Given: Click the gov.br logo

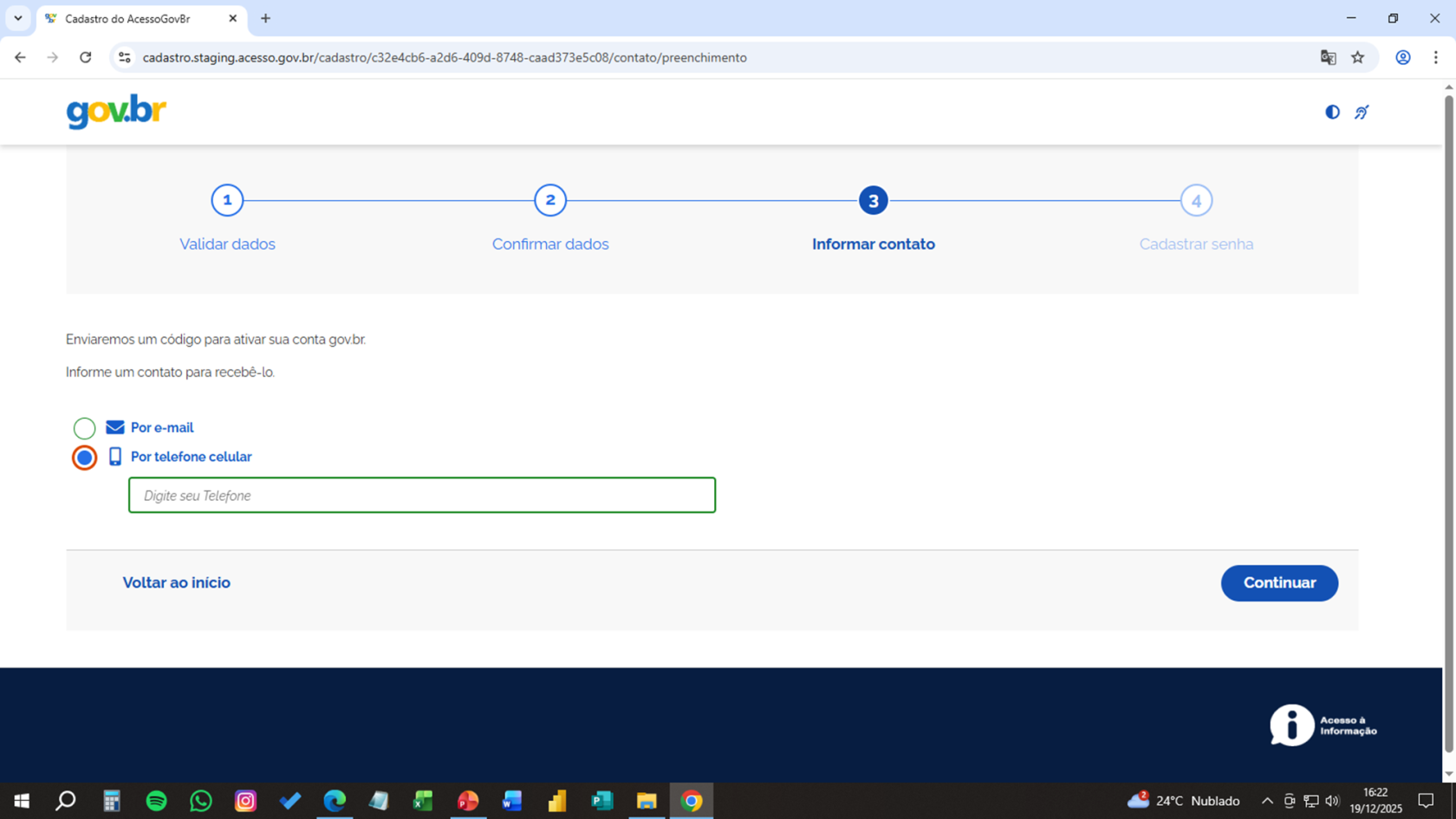Looking at the screenshot, I should coord(116,112).
